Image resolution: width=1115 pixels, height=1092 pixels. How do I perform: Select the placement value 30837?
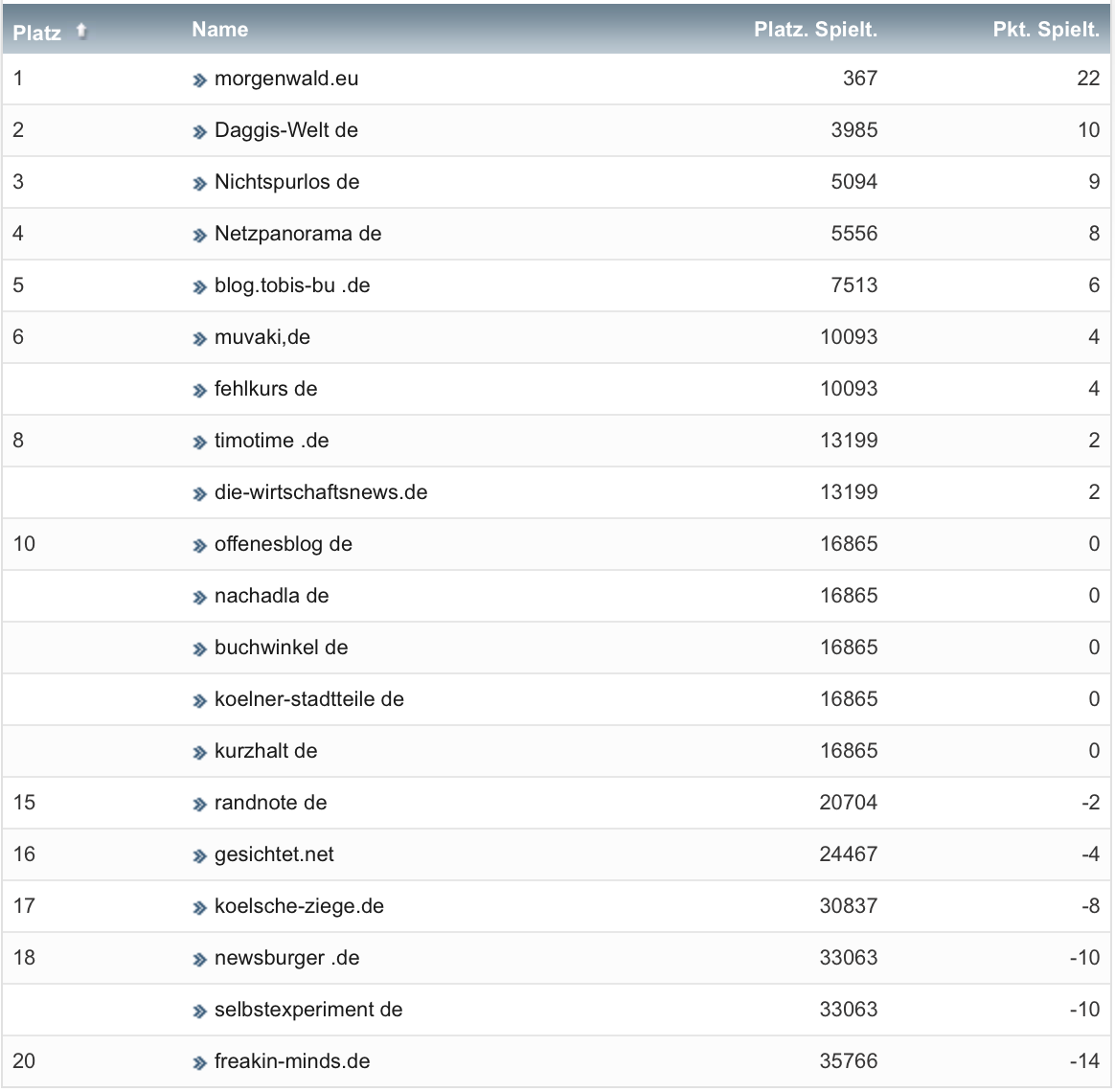point(849,906)
